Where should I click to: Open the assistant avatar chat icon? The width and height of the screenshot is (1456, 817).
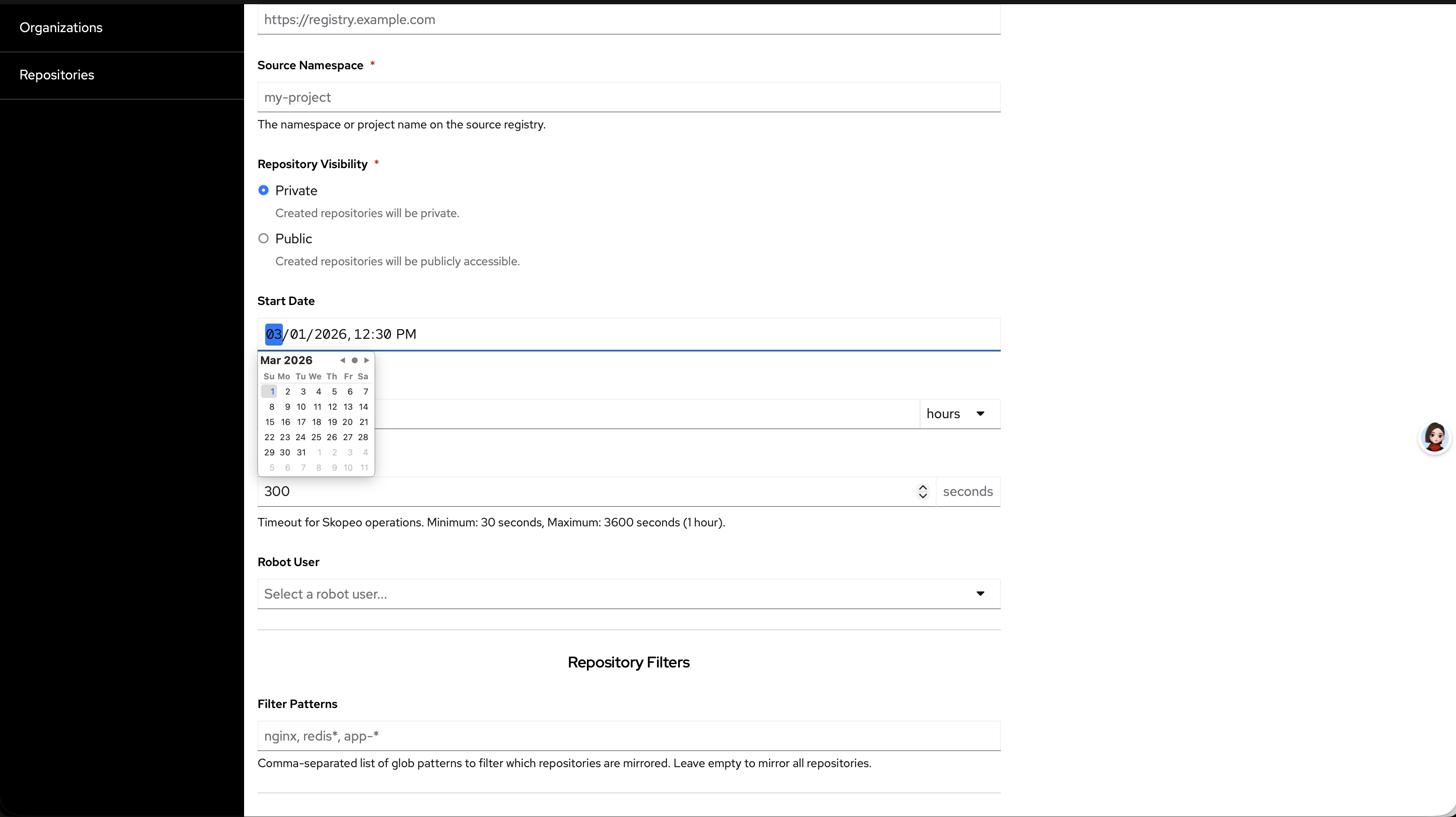[1434, 437]
